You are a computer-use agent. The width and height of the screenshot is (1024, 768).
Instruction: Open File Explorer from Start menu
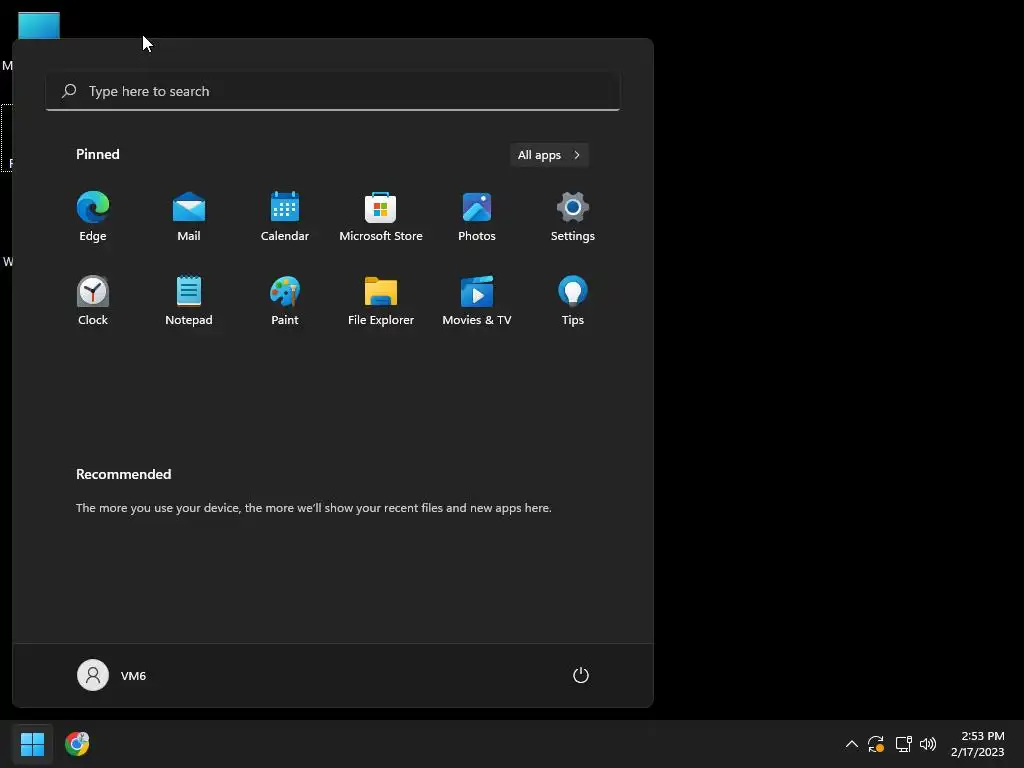(x=381, y=300)
